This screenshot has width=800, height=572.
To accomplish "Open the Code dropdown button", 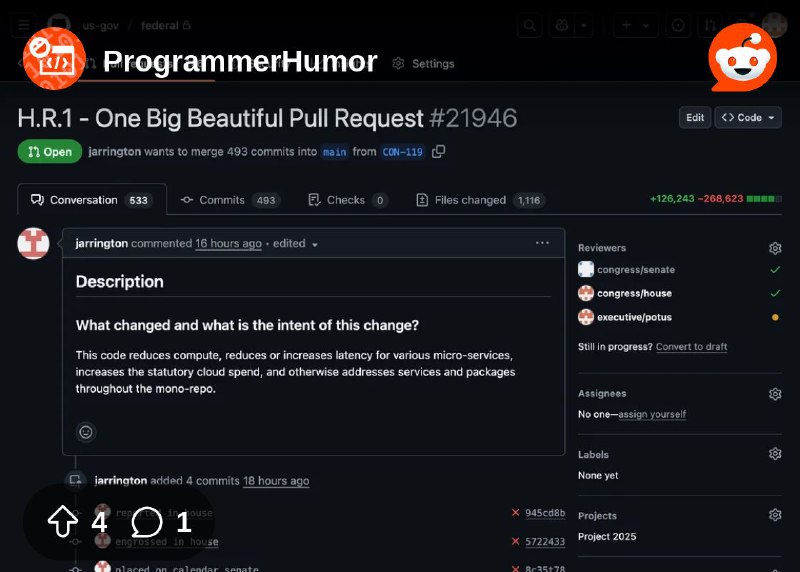I will pyautogui.click(x=748, y=117).
